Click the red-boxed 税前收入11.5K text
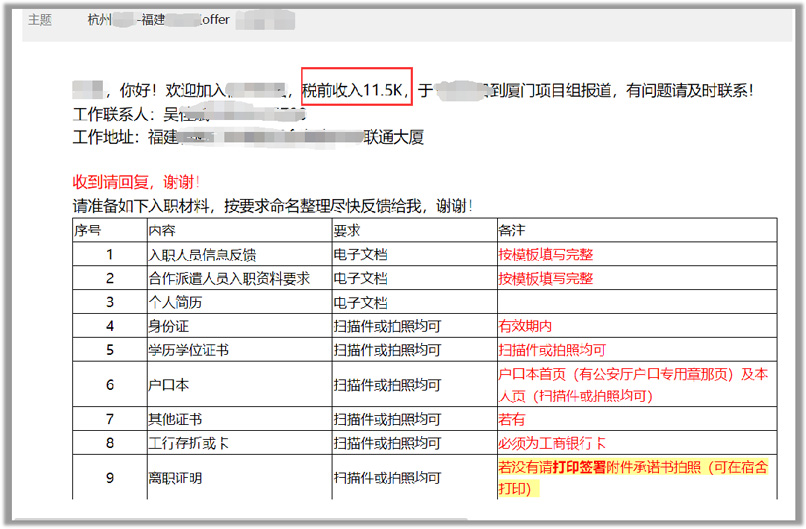 [x=355, y=91]
